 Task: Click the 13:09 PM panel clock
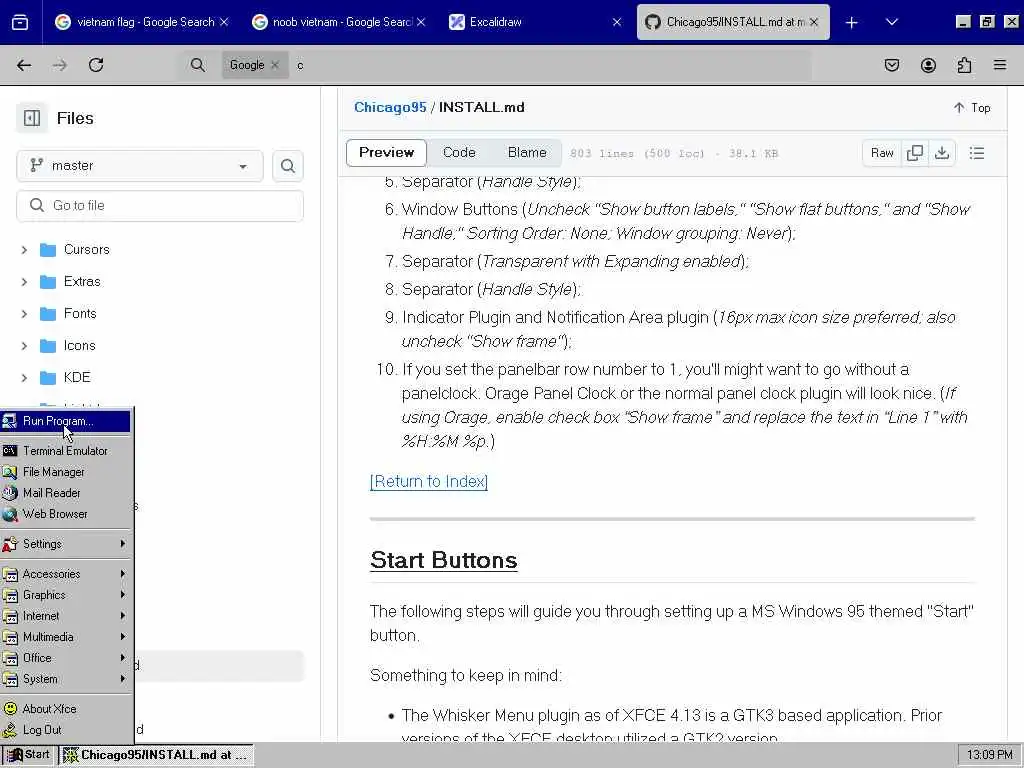(989, 755)
